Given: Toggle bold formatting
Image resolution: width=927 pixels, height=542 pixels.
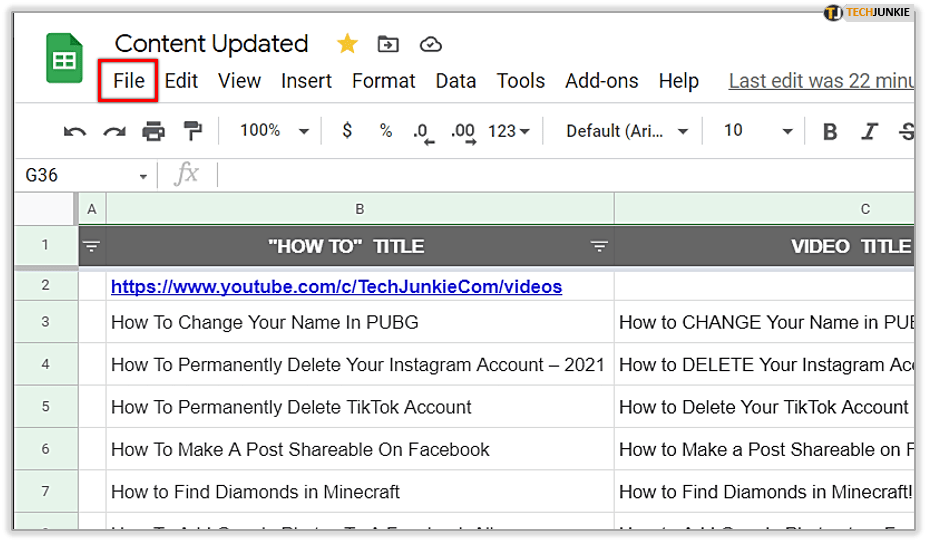Looking at the screenshot, I should pos(829,131).
